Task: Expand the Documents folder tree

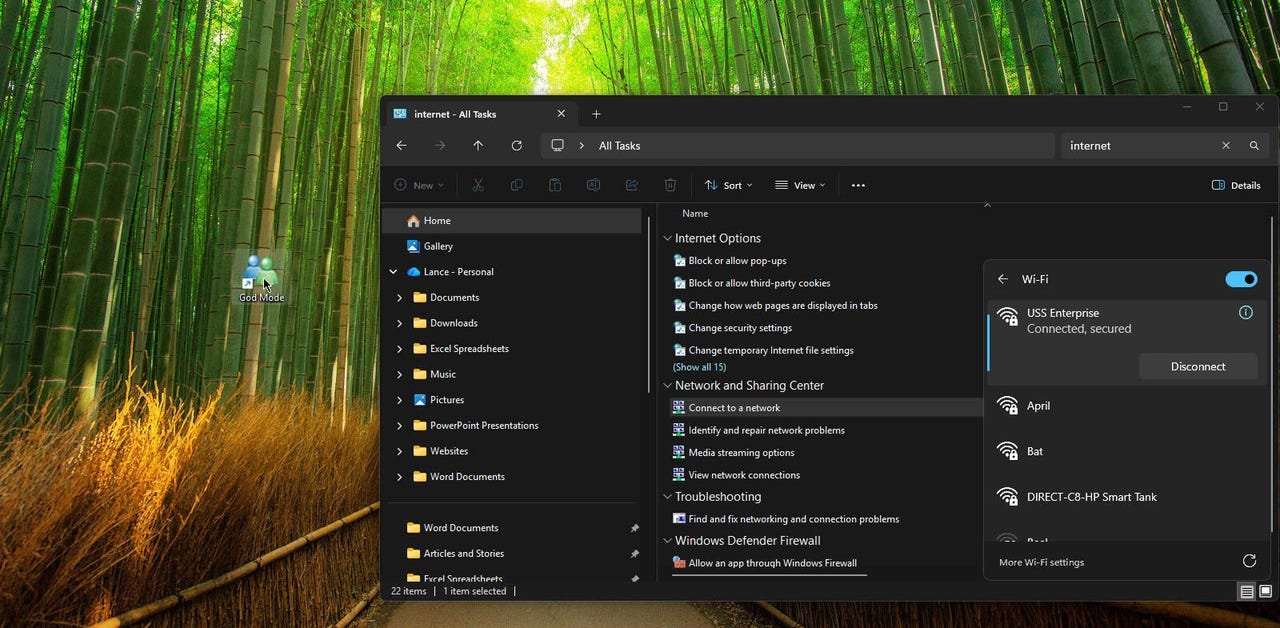Action: pos(399,298)
